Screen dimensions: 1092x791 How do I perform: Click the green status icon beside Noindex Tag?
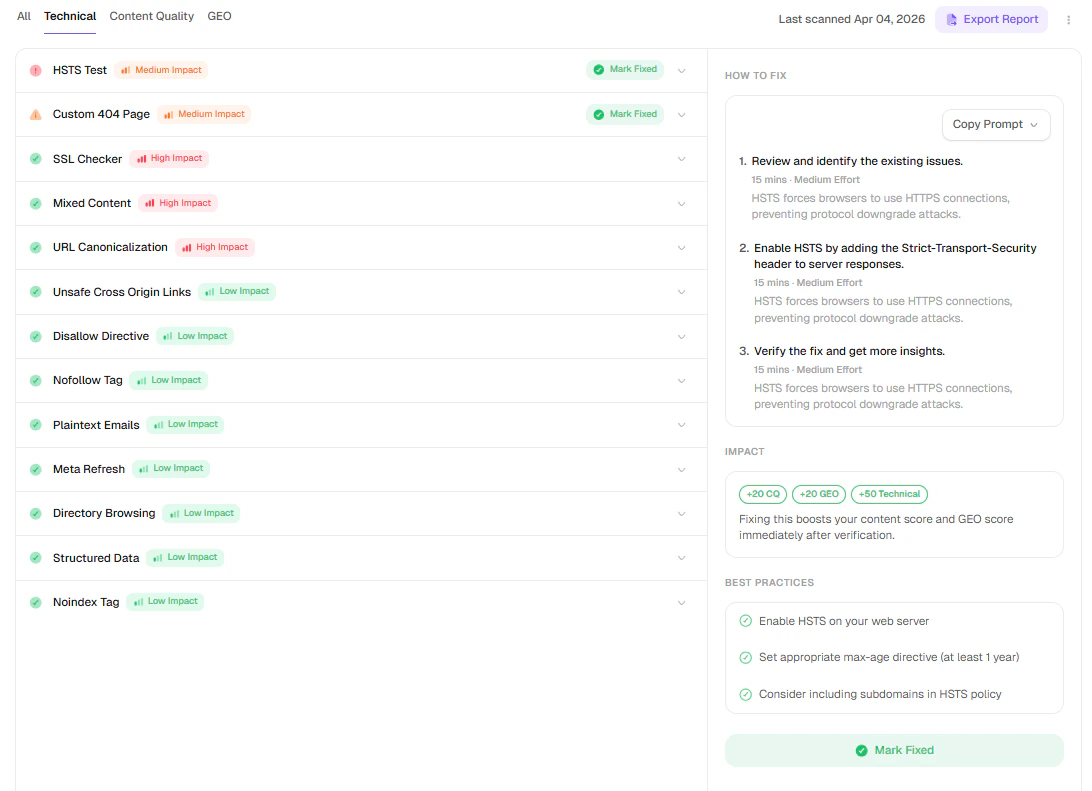click(x=34, y=602)
